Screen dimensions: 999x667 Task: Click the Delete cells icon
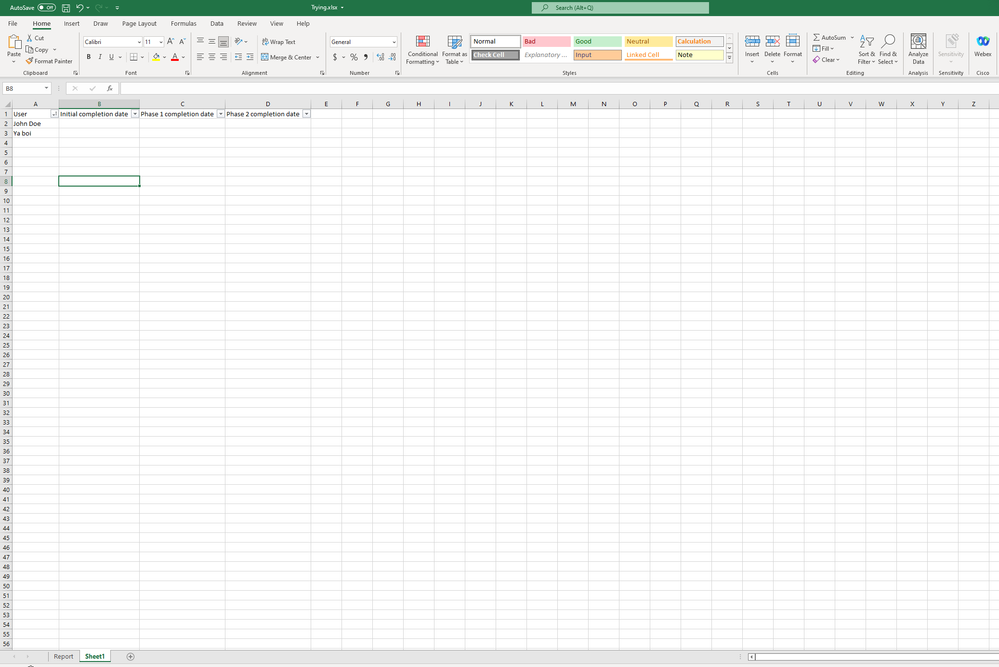(x=772, y=42)
